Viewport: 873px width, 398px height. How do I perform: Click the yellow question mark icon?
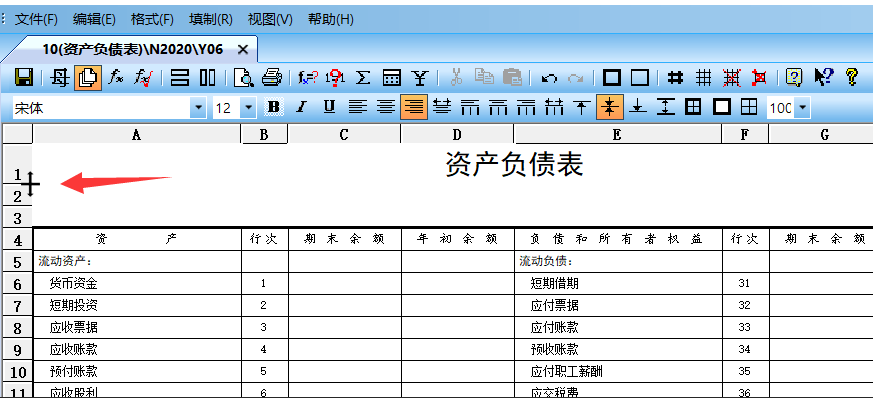(x=851, y=77)
